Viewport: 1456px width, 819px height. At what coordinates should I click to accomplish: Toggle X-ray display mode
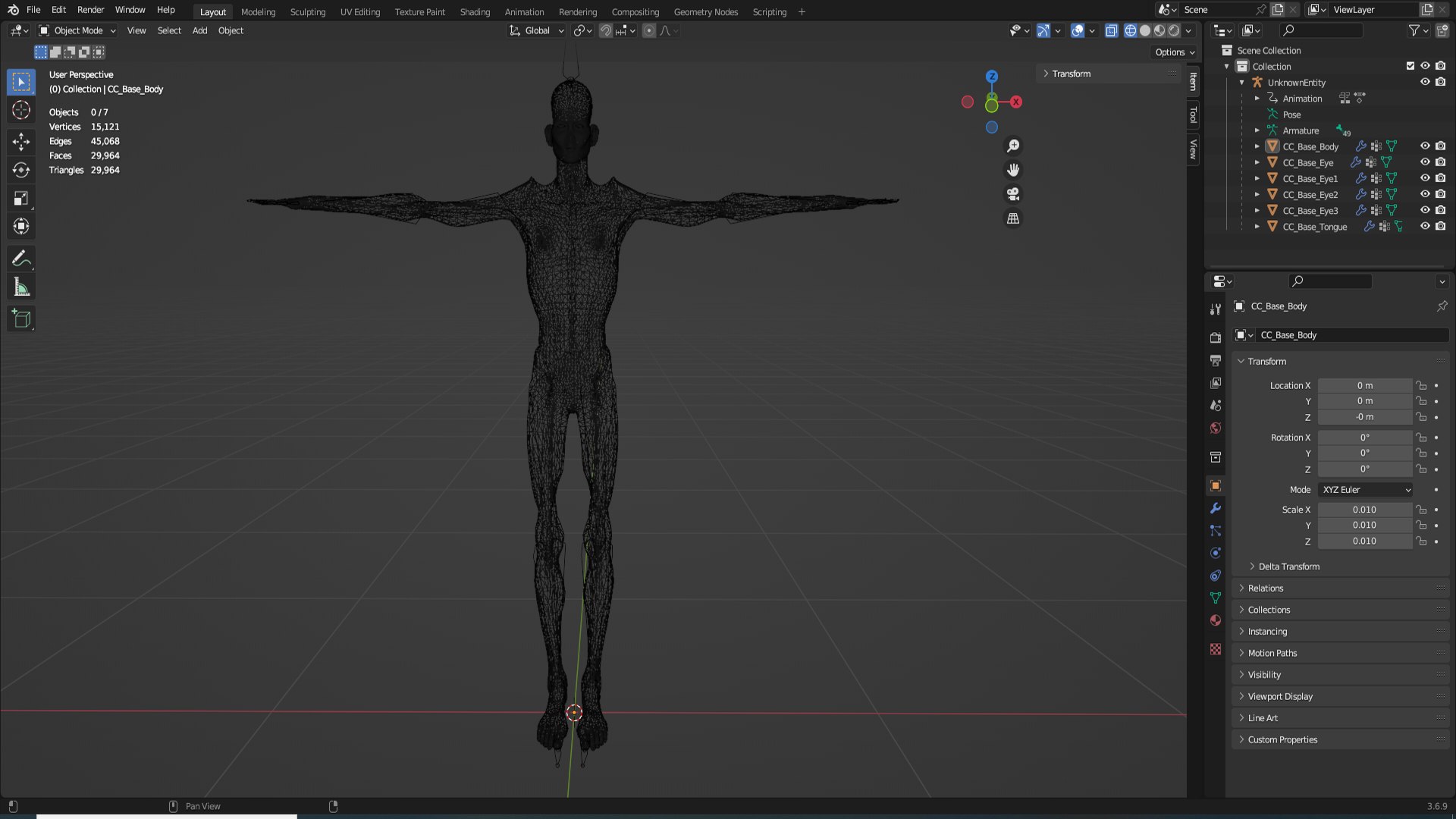[x=1111, y=30]
